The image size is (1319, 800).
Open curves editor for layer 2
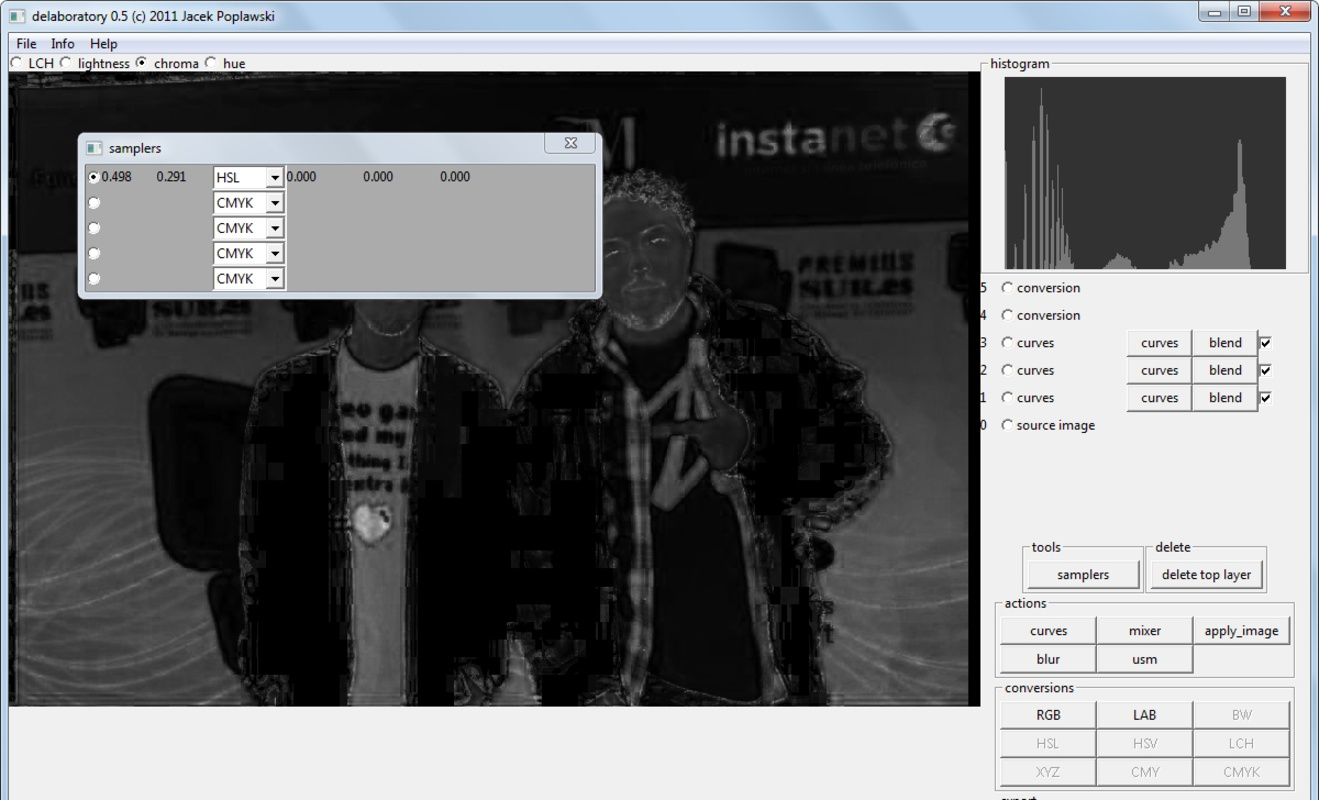click(x=1159, y=370)
